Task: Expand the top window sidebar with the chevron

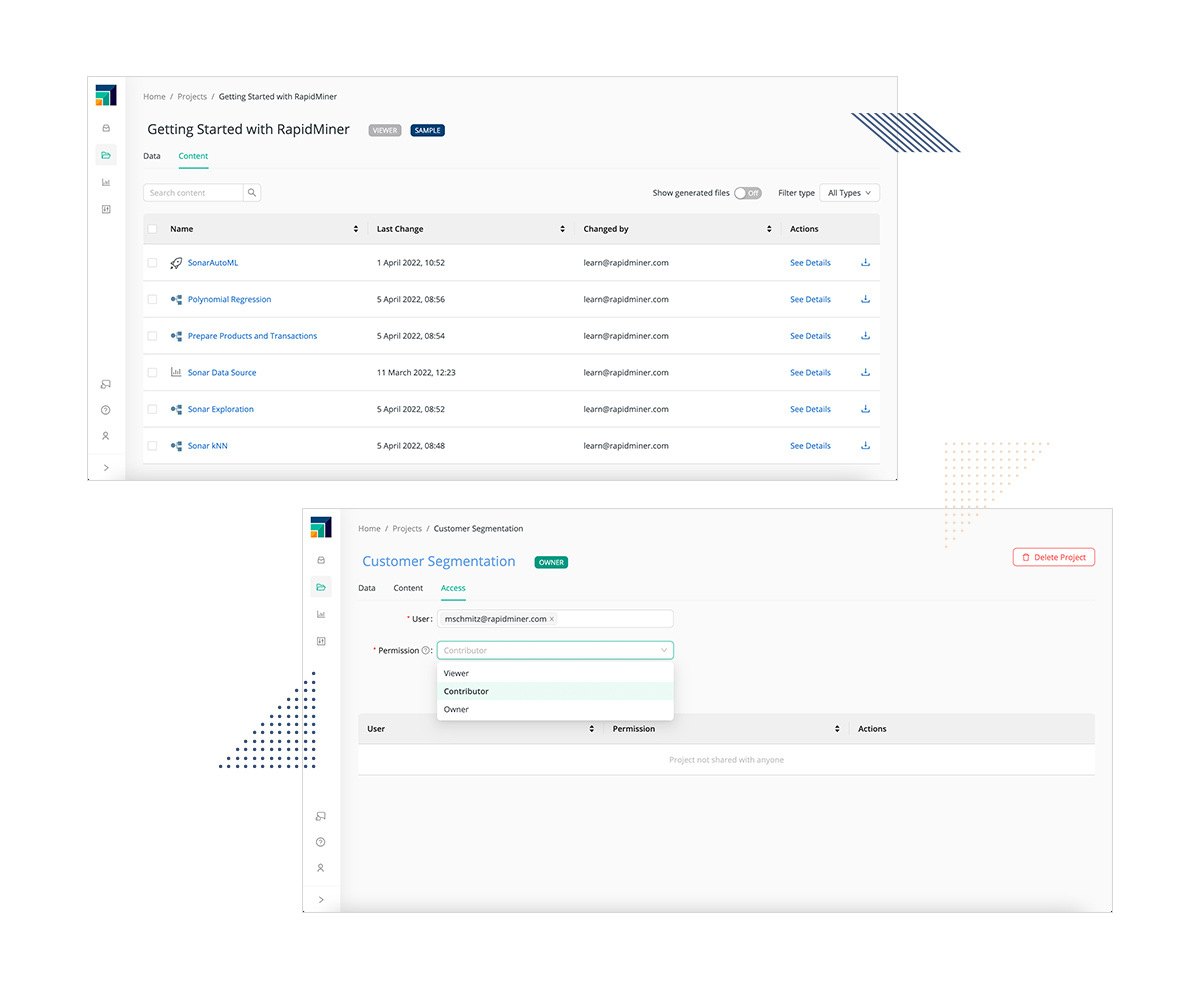Action: (106, 468)
